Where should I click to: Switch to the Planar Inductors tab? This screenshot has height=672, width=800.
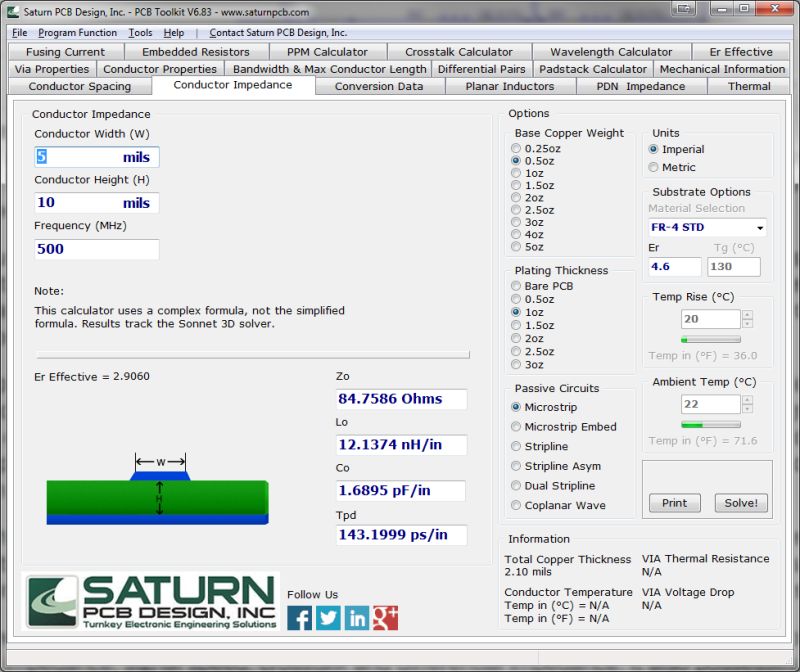[510, 86]
